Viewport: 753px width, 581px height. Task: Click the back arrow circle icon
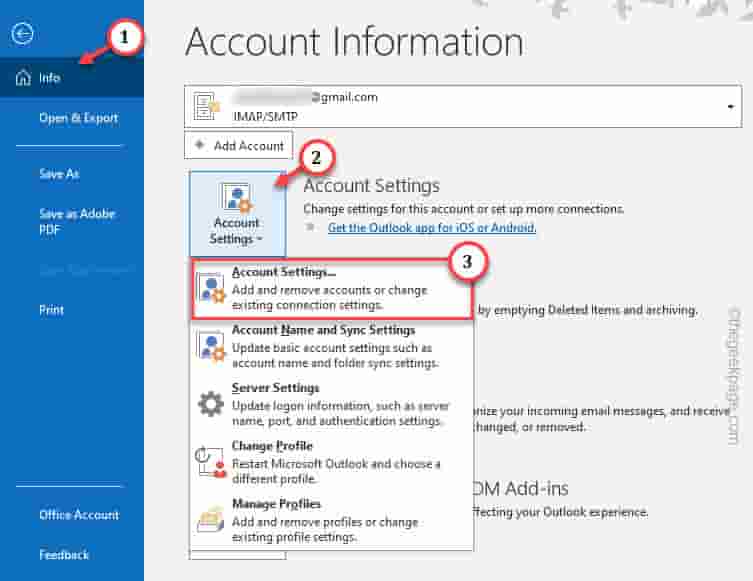click(22, 34)
